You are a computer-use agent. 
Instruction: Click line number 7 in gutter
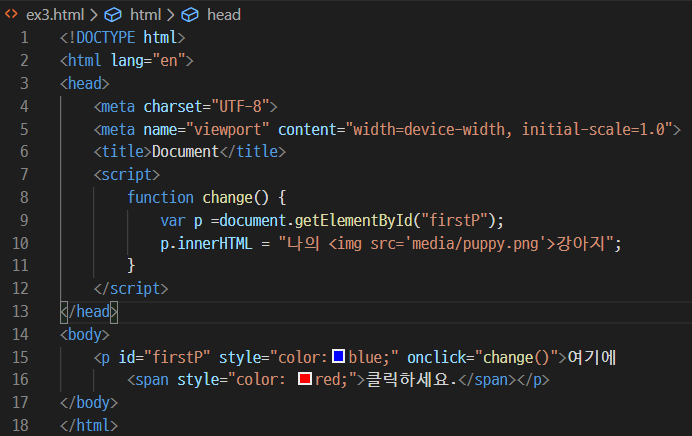click(x=24, y=174)
